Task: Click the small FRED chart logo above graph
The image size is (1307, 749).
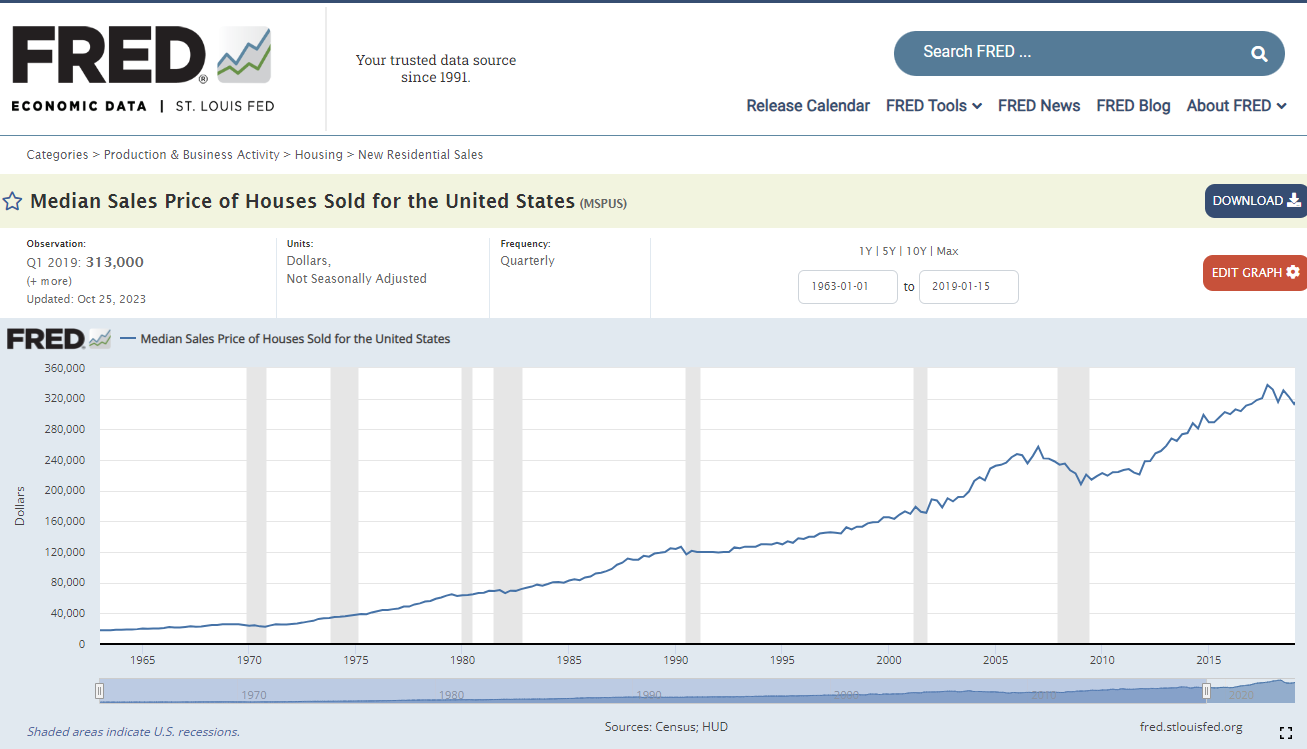Action: coord(59,339)
